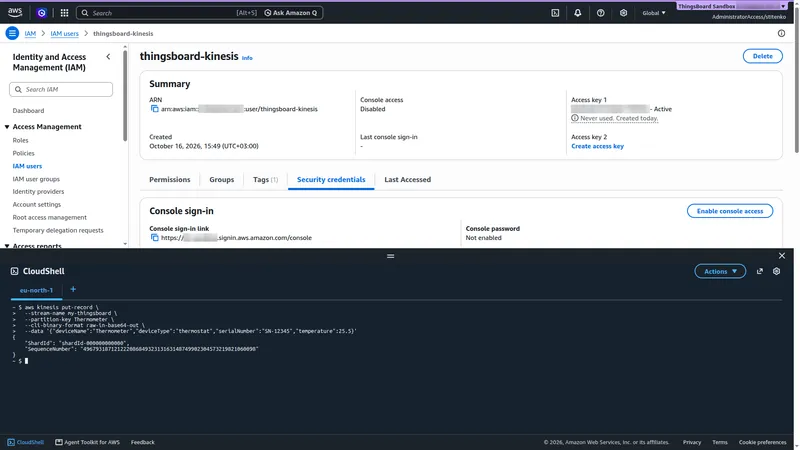Click Never used. Created today. info
The height and width of the screenshot is (450, 800).
(614, 118)
